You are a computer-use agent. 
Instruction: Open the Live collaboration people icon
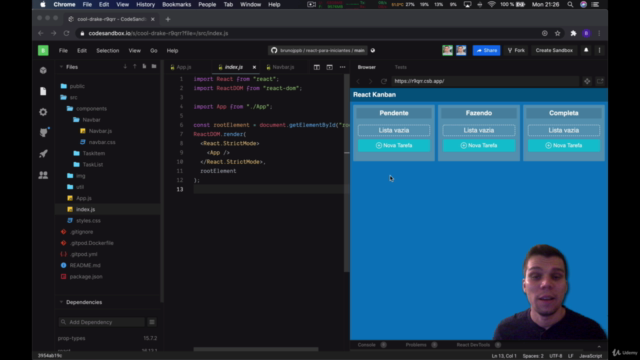[43, 175]
